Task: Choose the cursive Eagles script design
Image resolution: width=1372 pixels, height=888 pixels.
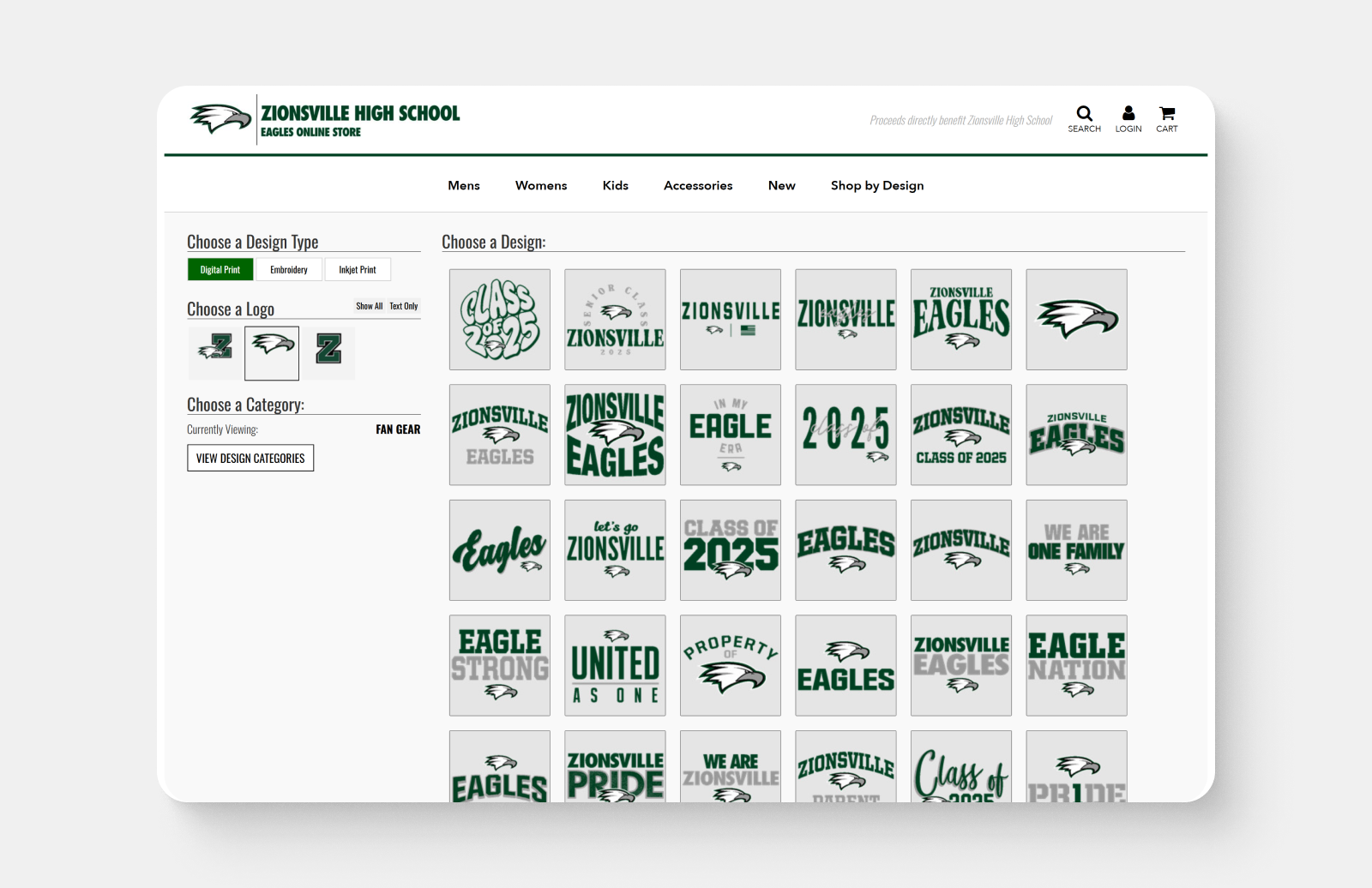Action: (500, 550)
